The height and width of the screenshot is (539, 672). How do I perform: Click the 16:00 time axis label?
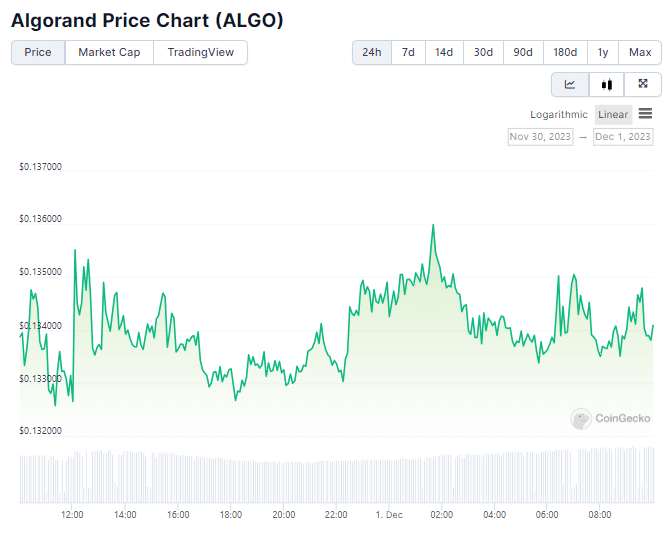coord(178,515)
